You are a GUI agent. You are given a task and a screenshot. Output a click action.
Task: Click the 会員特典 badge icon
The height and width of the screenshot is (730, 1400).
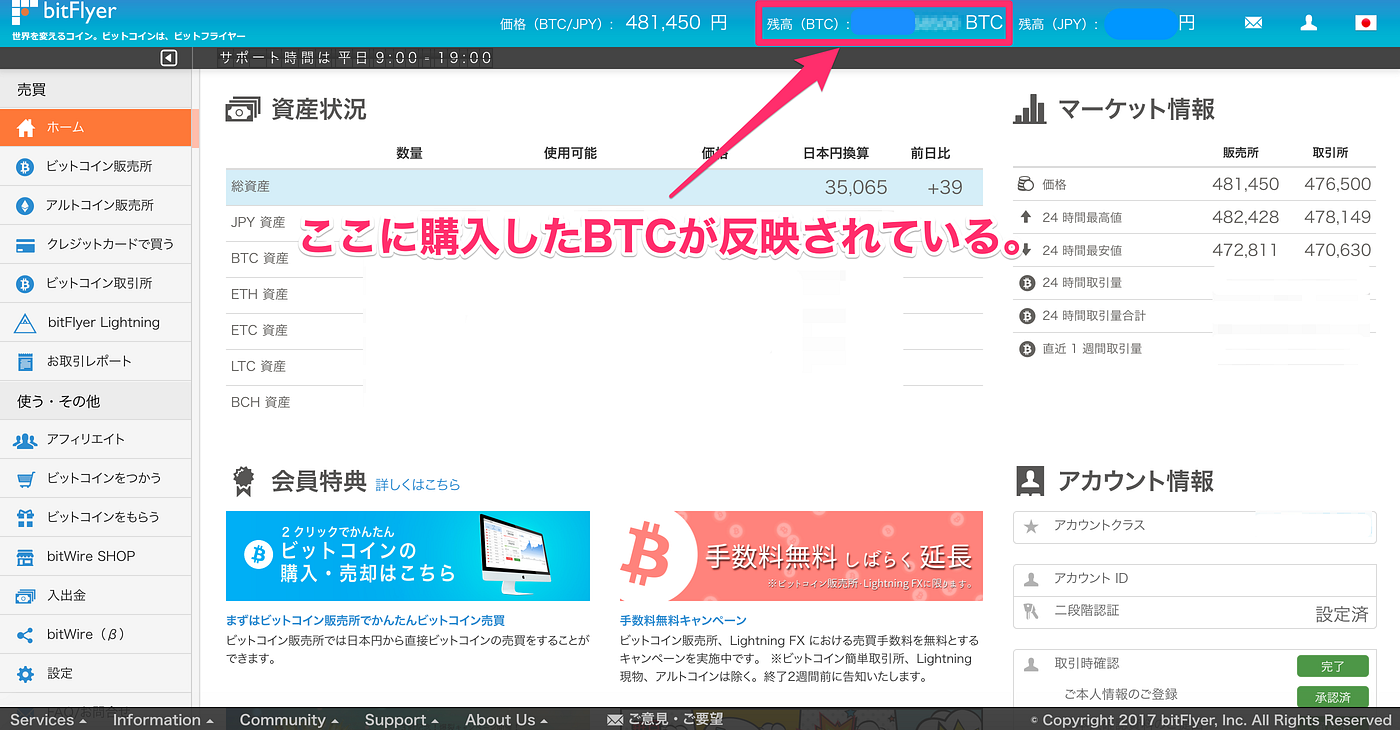(243, 481)
